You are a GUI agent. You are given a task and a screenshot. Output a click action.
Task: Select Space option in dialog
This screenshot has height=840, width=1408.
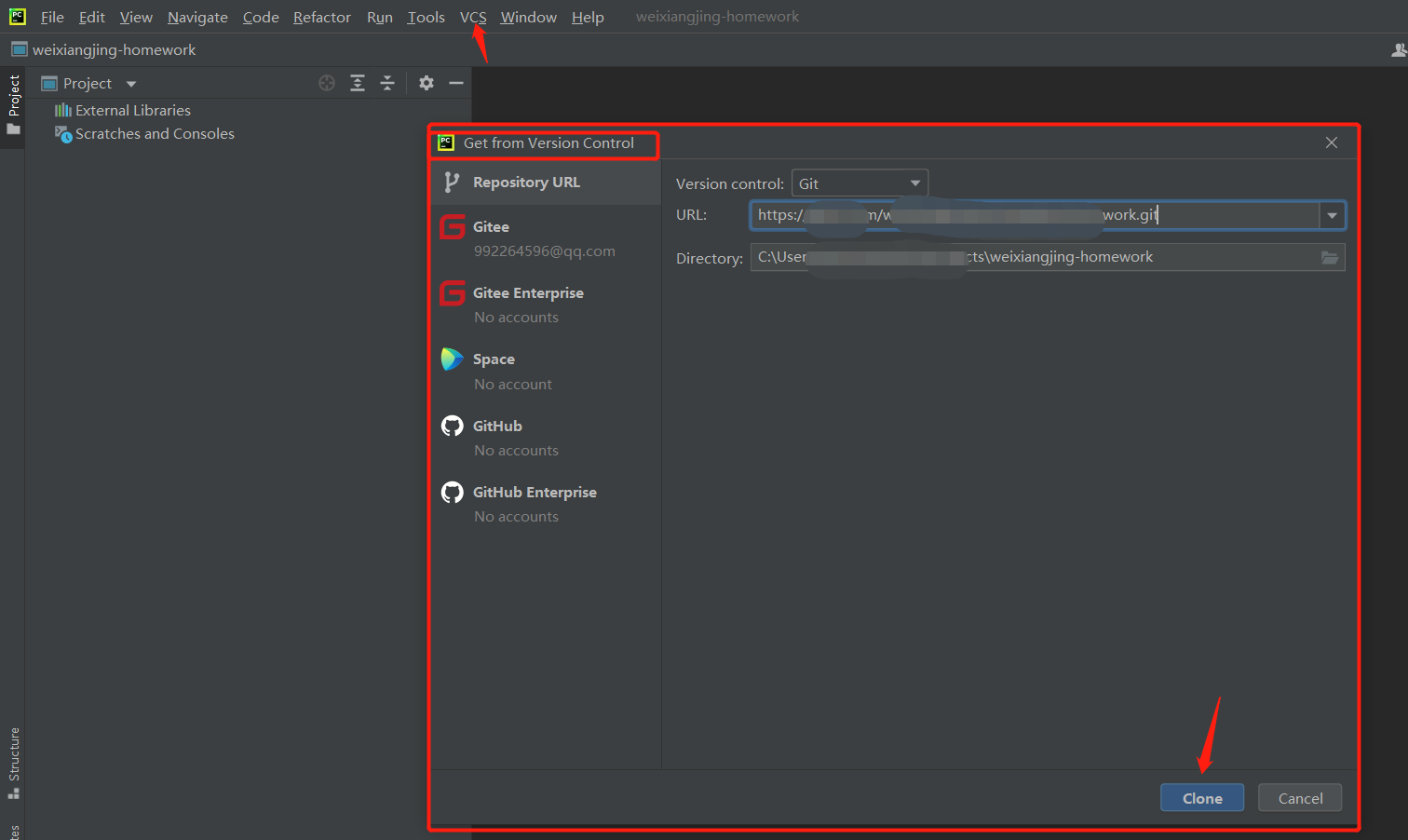click(x=546, y=371)
